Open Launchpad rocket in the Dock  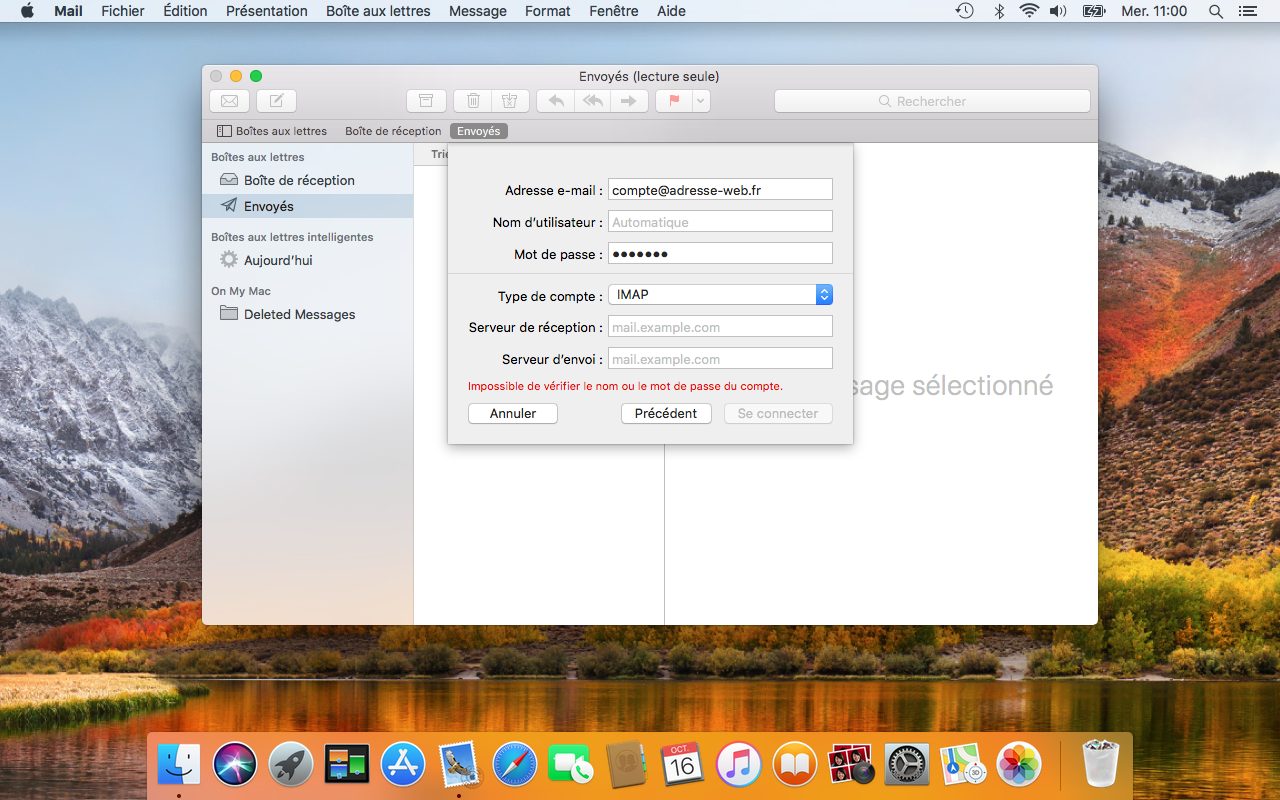point(291,765)
